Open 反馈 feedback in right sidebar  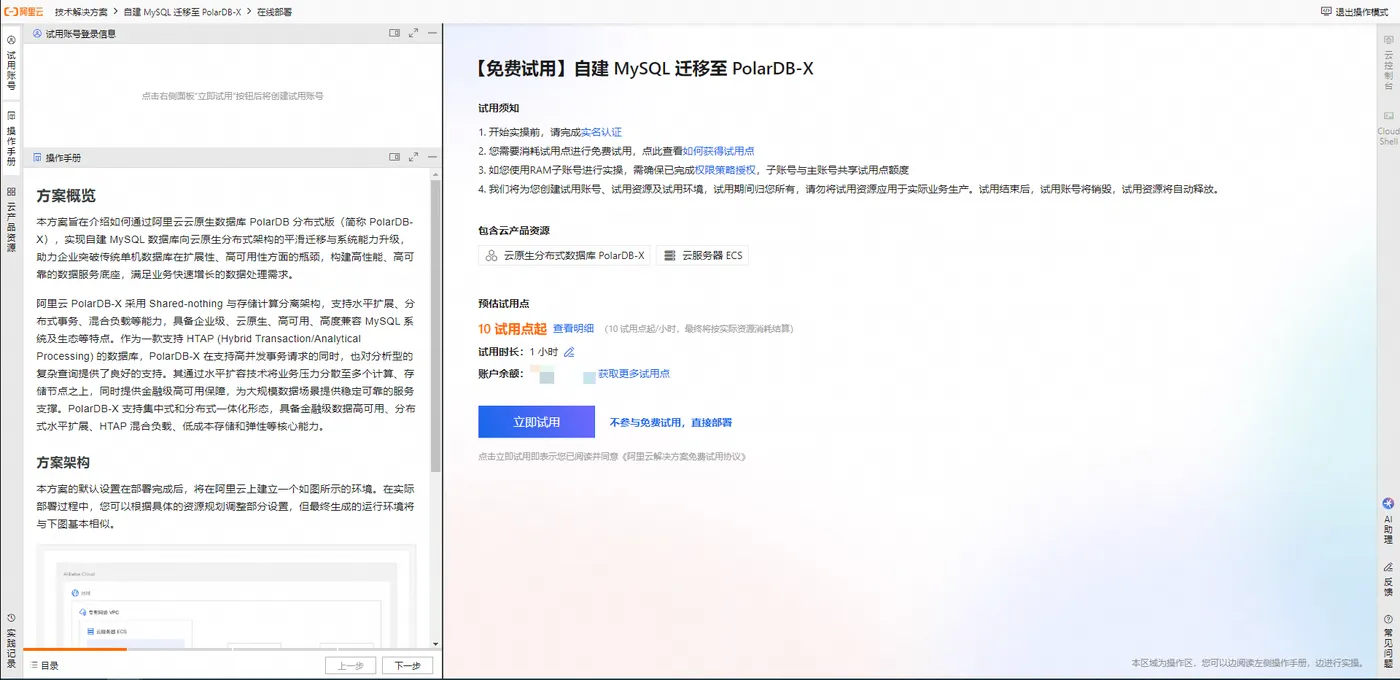[x=1388, y=579]
